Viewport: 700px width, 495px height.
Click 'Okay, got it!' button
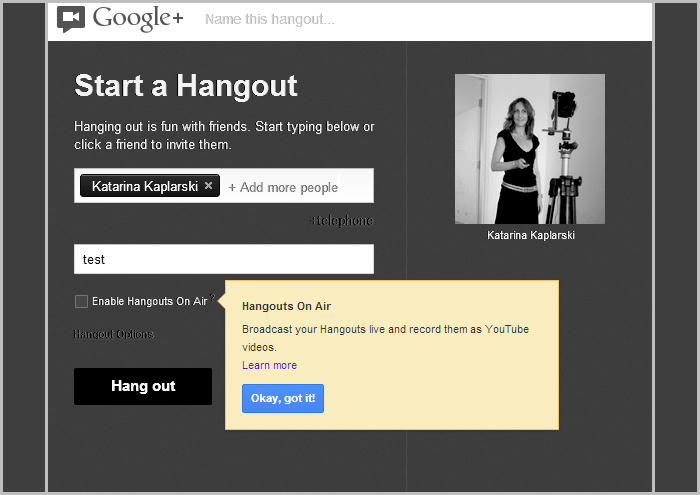[283, 398]
